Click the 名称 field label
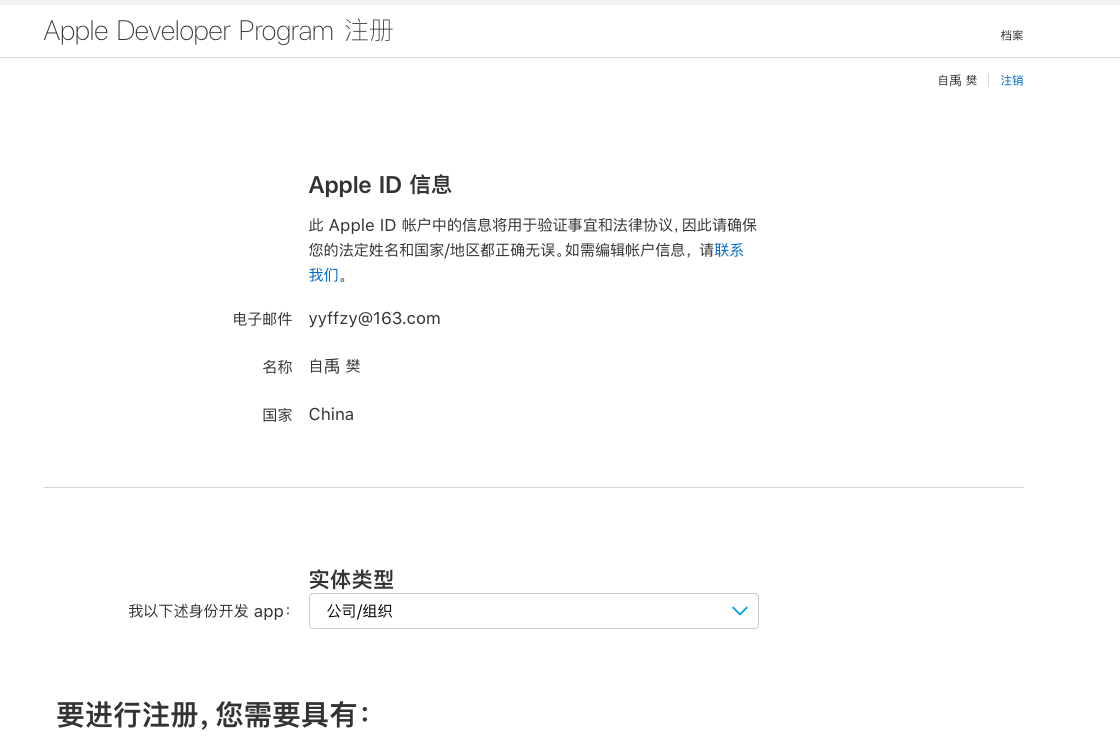Screen dimensions: 1120x750 point(277,367)
